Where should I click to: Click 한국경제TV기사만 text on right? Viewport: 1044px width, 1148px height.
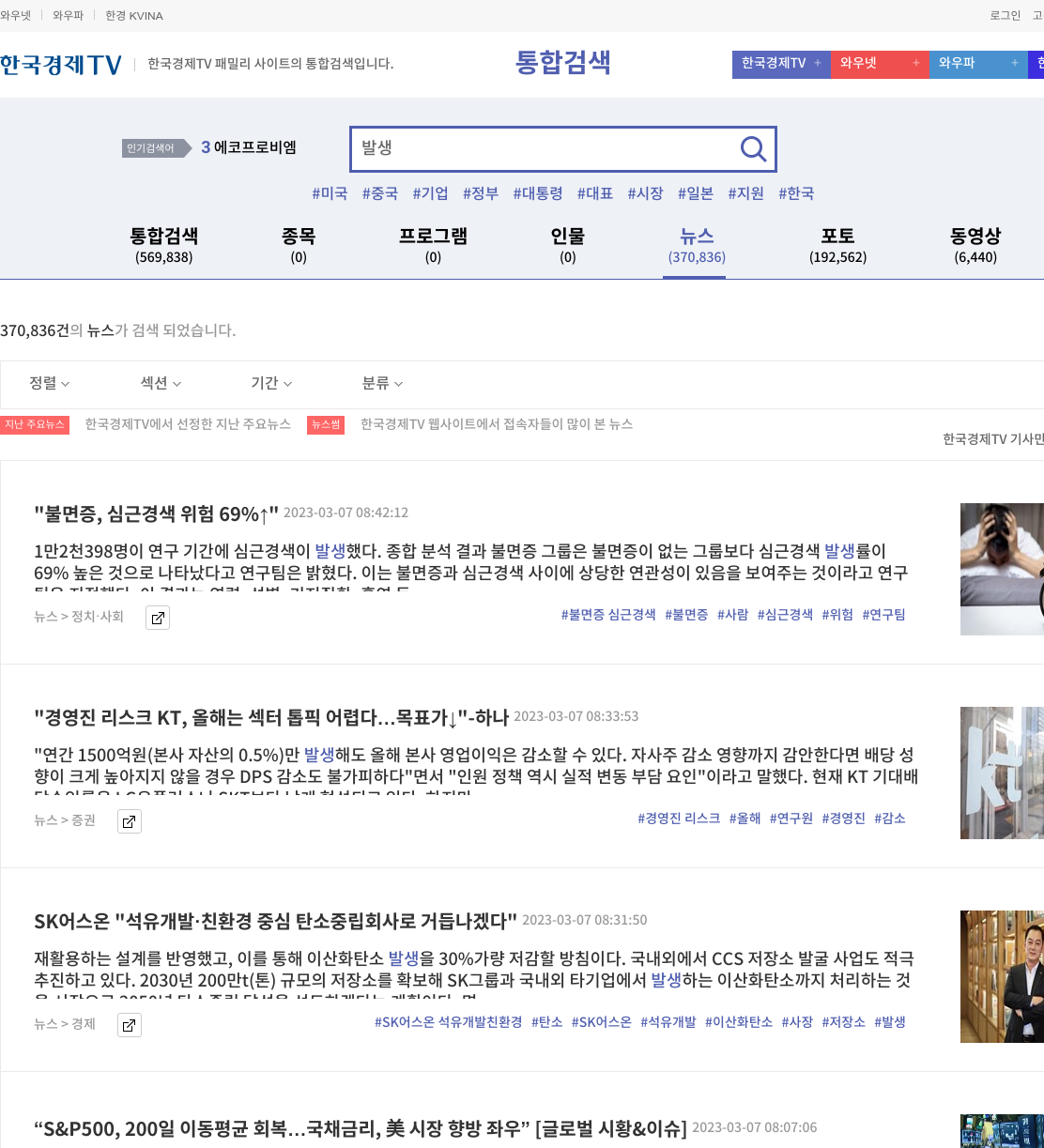click(993, 439)
